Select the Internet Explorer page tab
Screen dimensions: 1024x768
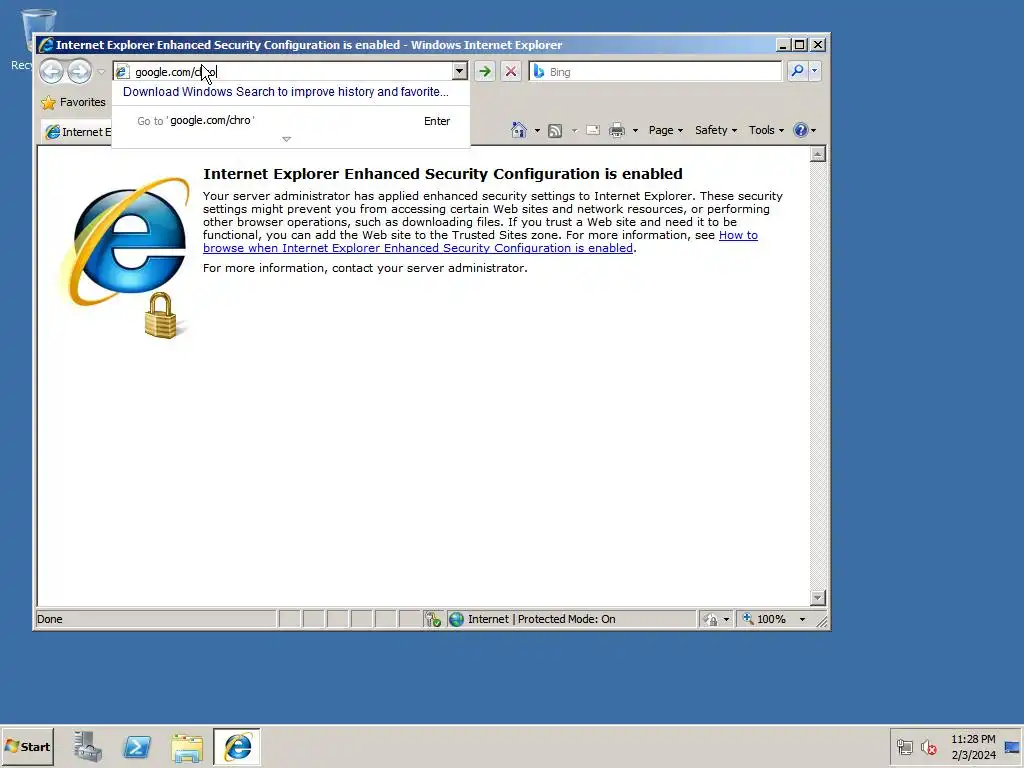click(x=77, y=132)
